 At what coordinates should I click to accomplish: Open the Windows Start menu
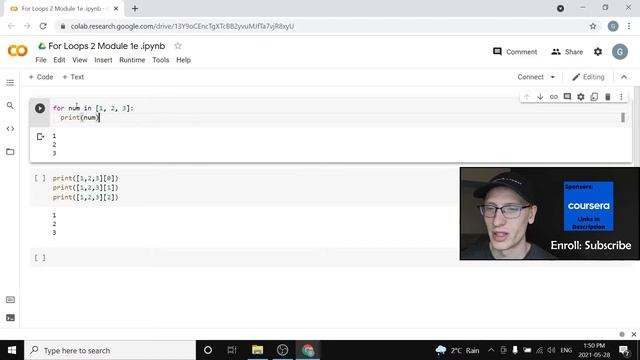pyautogui.click(x=12, y=350)
